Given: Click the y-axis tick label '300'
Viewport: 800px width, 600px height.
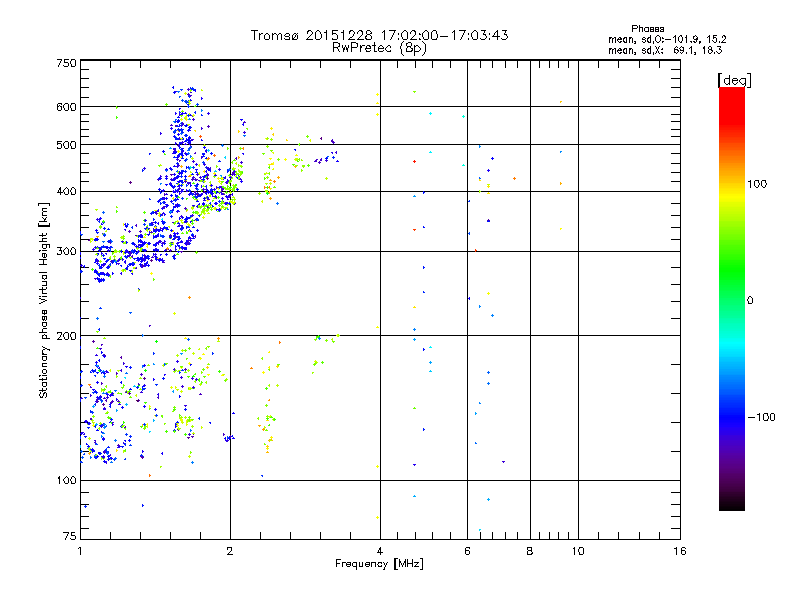Looking at the screenshot, I should click(x=66, y=252).
